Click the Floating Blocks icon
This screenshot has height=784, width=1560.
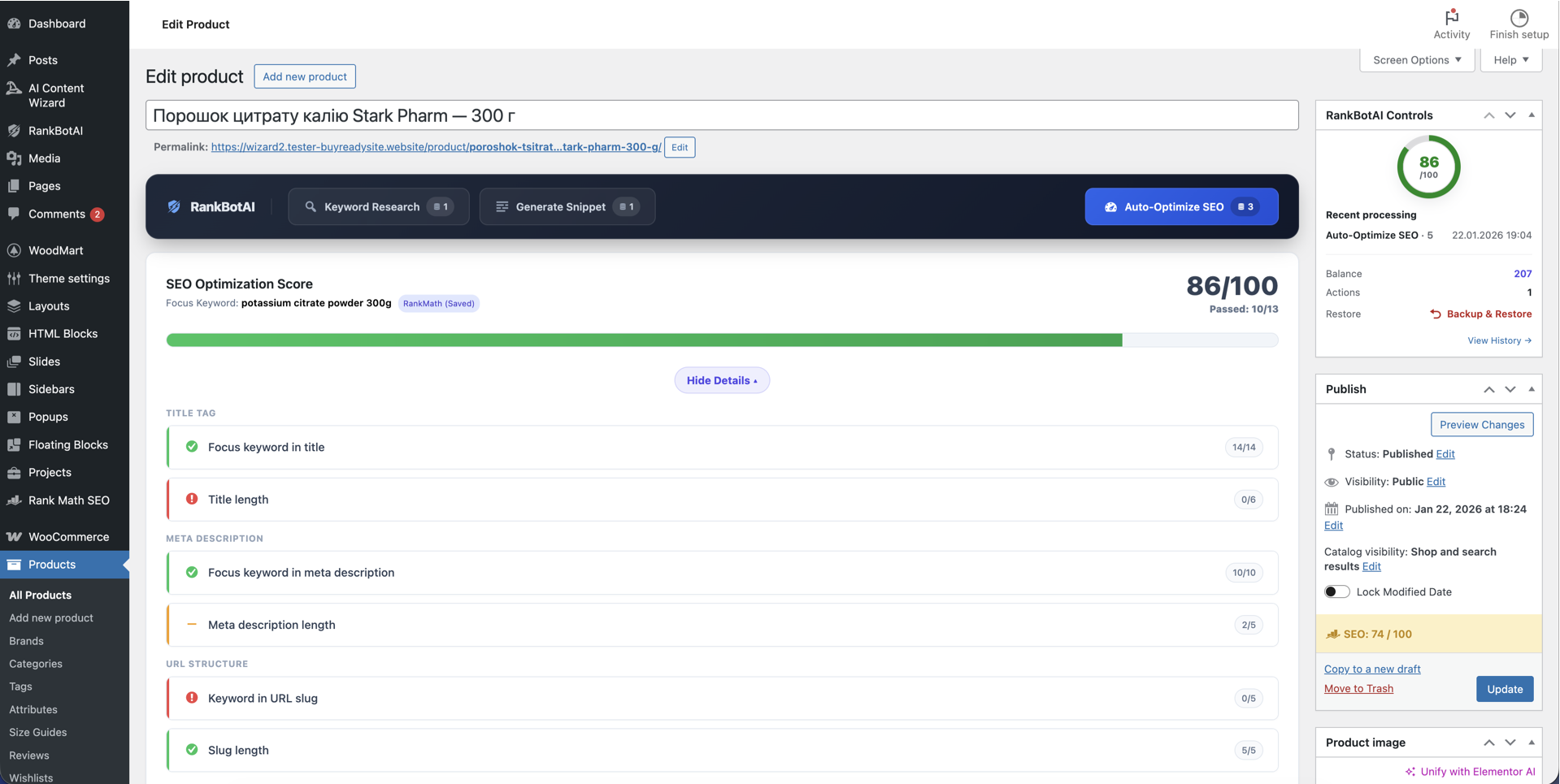pos(15,444)
